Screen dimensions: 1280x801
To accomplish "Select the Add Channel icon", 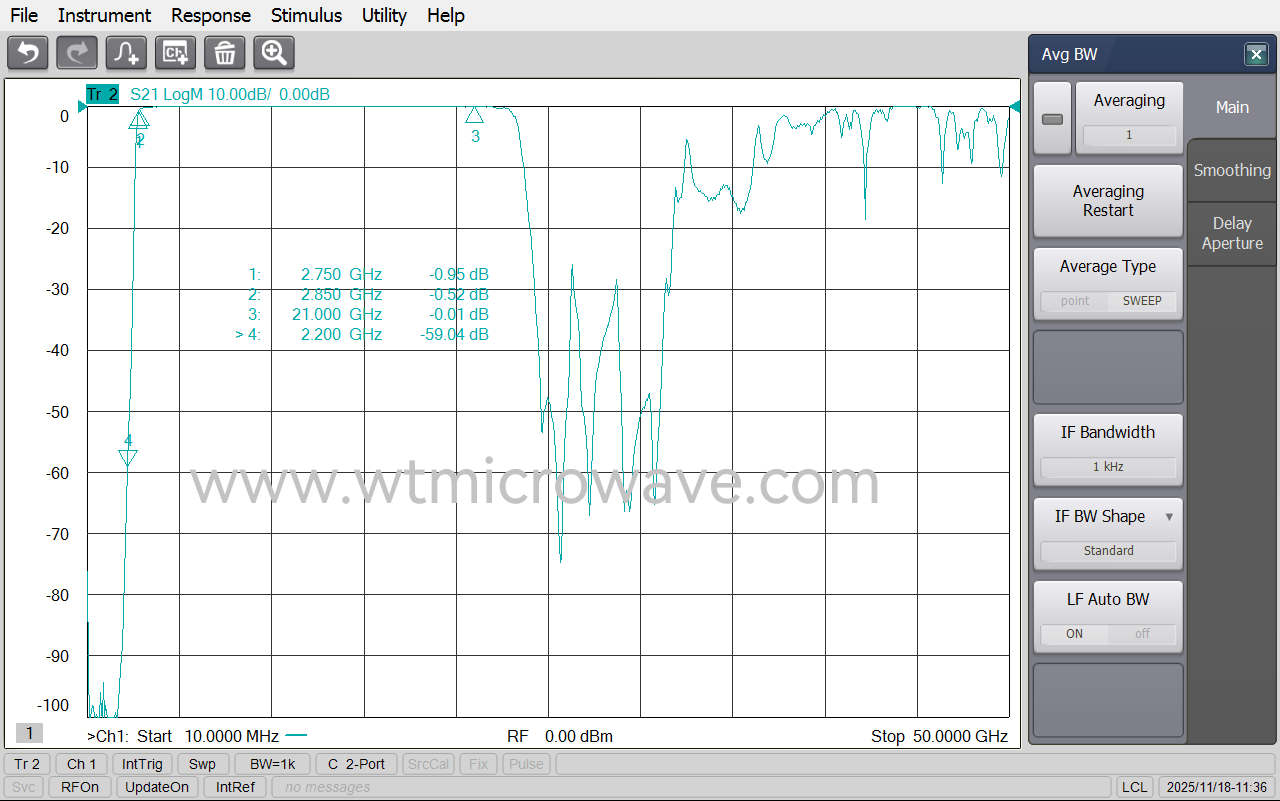I will pos(175,52).
